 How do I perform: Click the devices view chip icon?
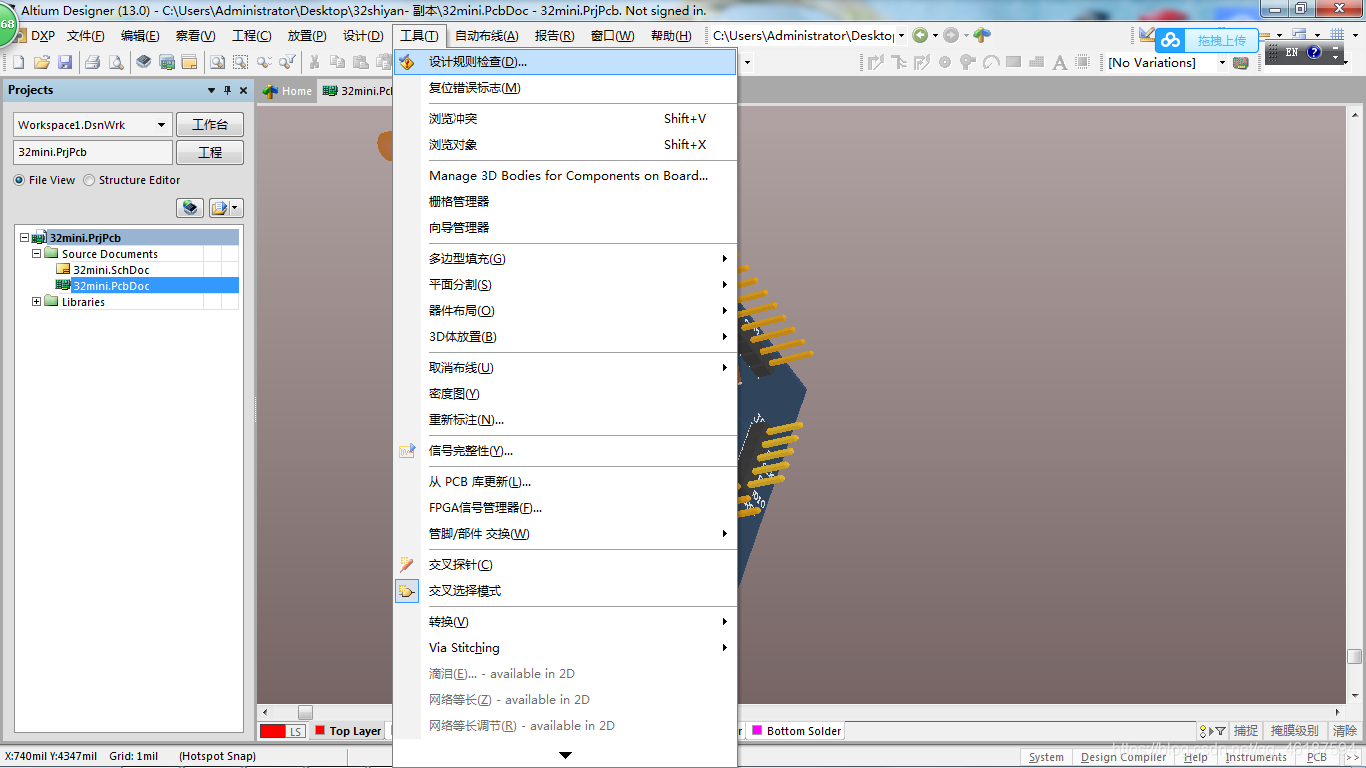[143, 62]
